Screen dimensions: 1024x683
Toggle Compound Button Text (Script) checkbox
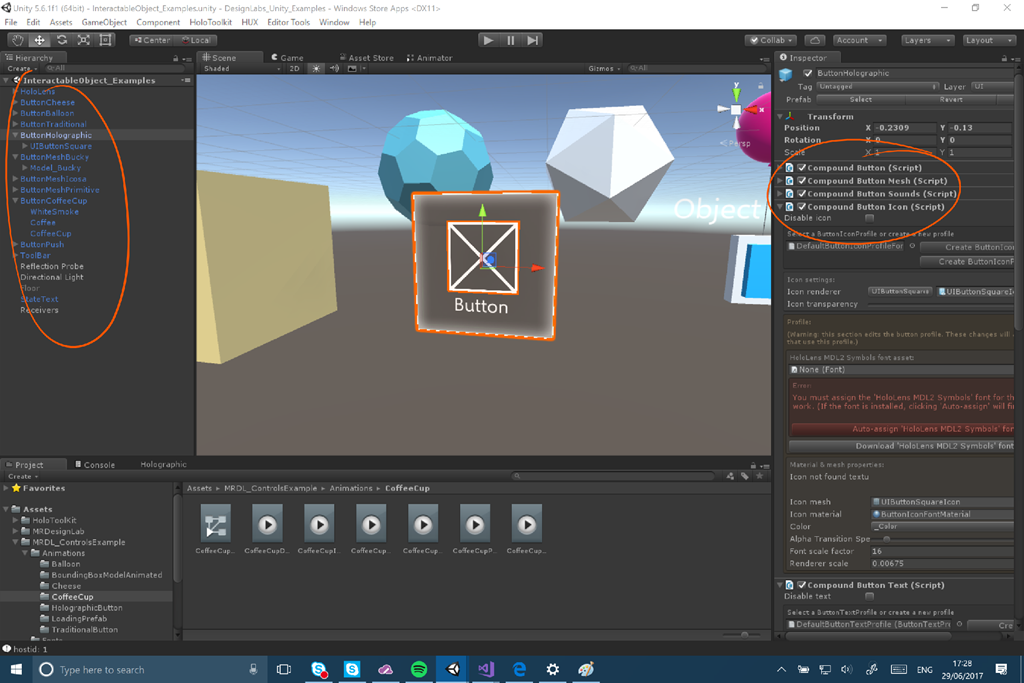point(802,585)
